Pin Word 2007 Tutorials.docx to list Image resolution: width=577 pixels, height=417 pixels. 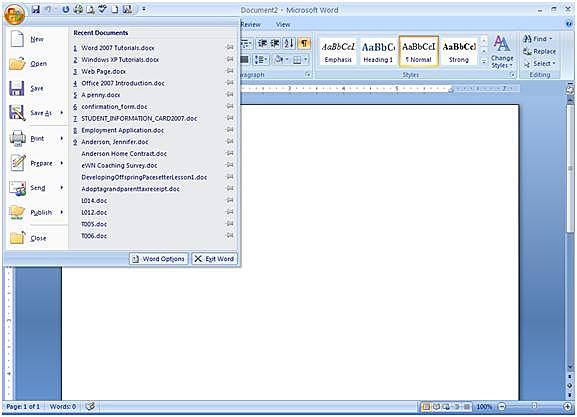point(230,47)
